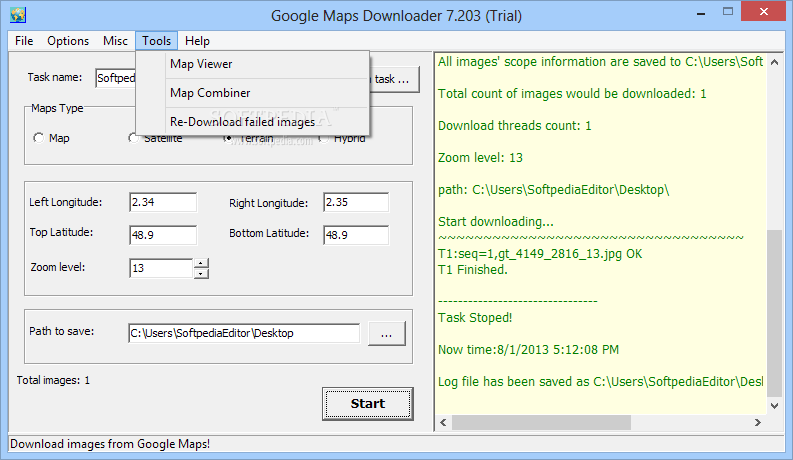
Task: Edit the Top Latitude field
Action: click(163, 235)
